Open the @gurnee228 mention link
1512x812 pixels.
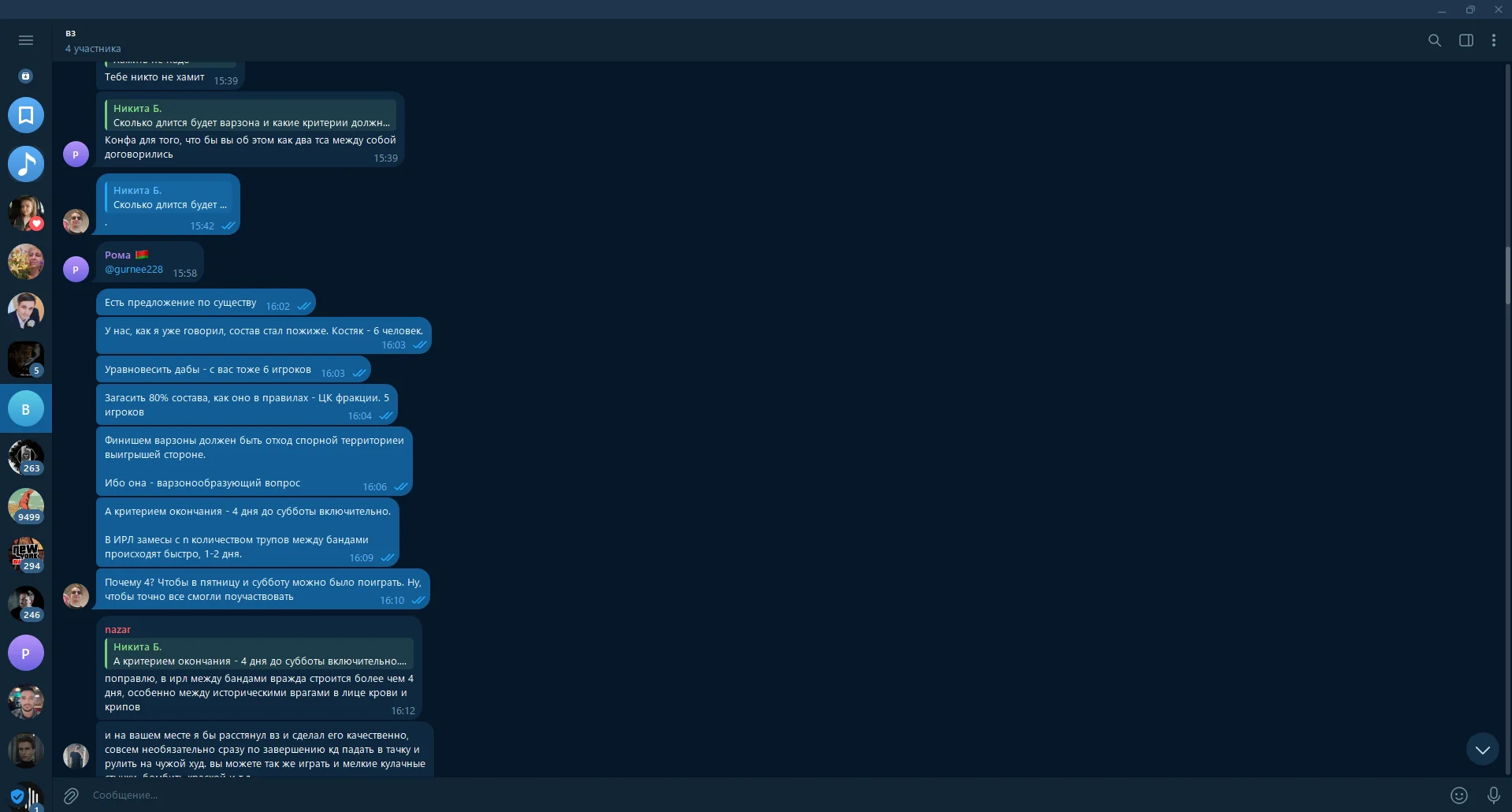click(x=134, y=269)
